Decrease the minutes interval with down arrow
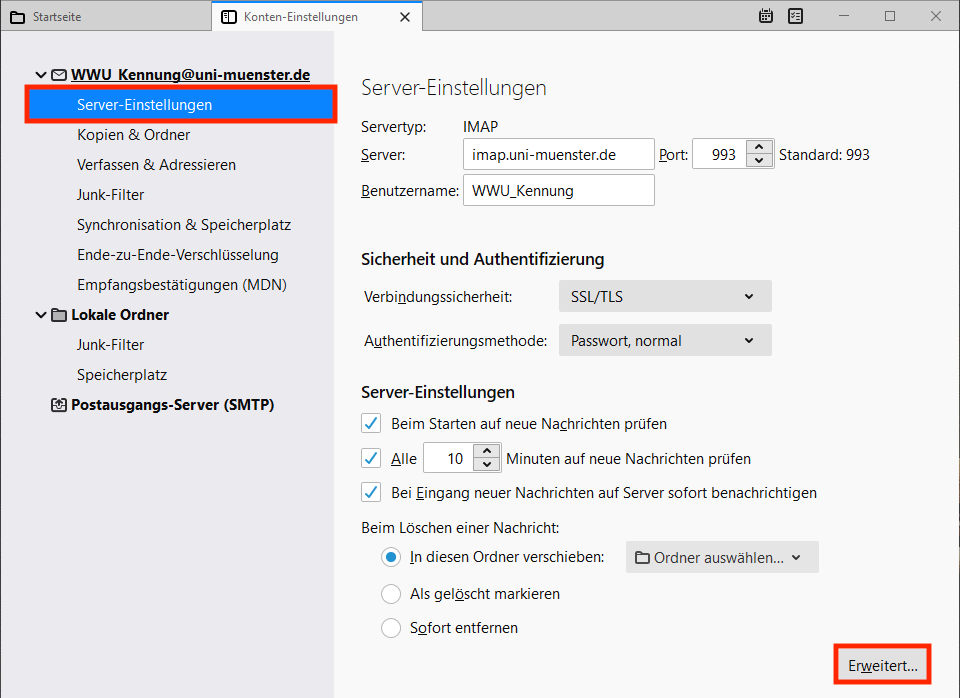Image resolution: width=960 pixels, height=698 pixels. (x=487, y=465)
